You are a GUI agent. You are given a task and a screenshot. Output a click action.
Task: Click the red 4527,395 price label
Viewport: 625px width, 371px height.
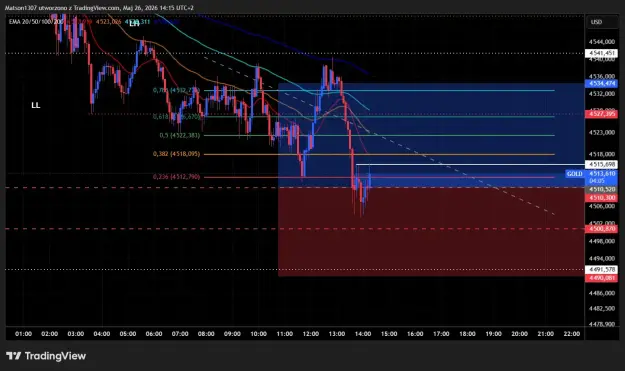[601, 114]
